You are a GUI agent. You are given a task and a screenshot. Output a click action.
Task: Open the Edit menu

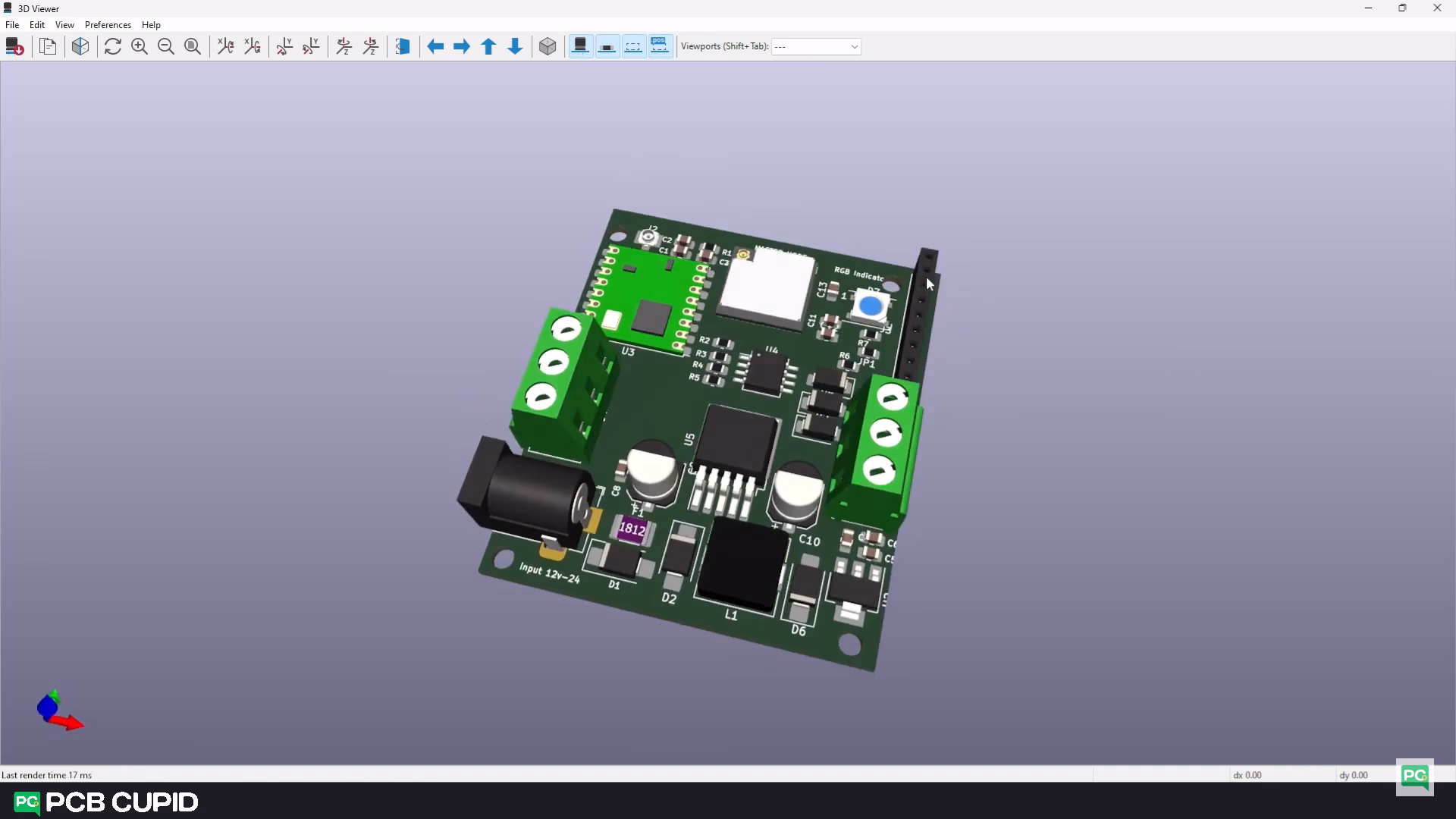point(37,25)
